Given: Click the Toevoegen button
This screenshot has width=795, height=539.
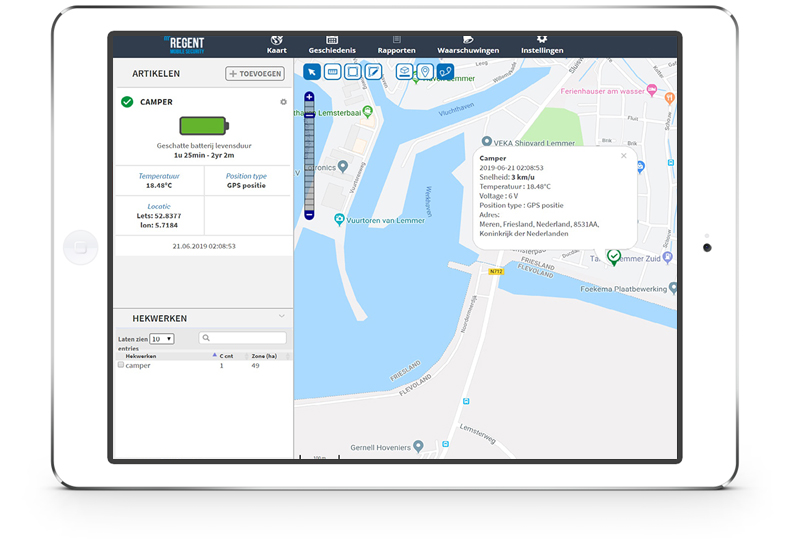Looking at the screenshot, I should pyautogui.click(x=255, y=74).
